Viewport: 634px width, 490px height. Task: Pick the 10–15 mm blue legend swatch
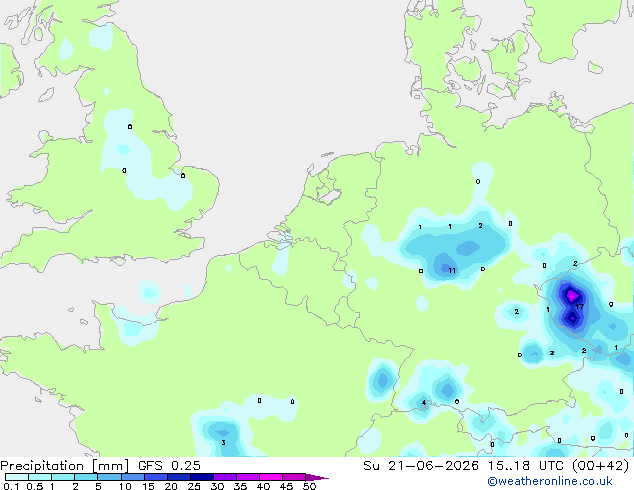click(133, 477)
